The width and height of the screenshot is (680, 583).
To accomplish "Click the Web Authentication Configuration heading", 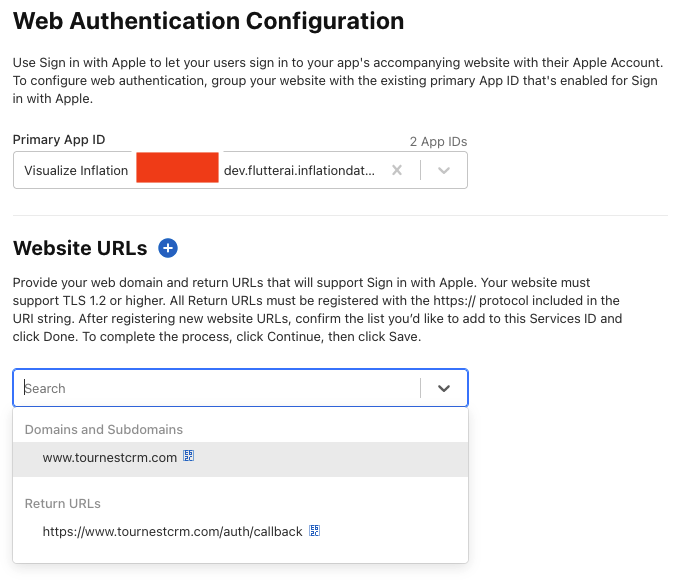I will pyautogui.click(x=209, y=21).
